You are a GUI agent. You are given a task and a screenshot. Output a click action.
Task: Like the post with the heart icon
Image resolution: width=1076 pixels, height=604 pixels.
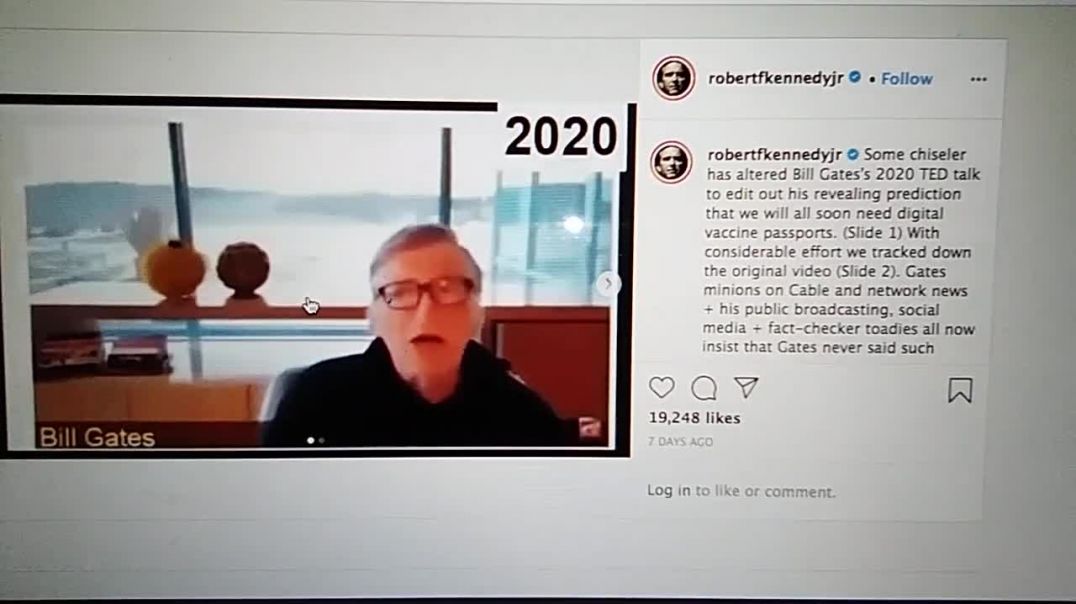(x=662, y=388)
